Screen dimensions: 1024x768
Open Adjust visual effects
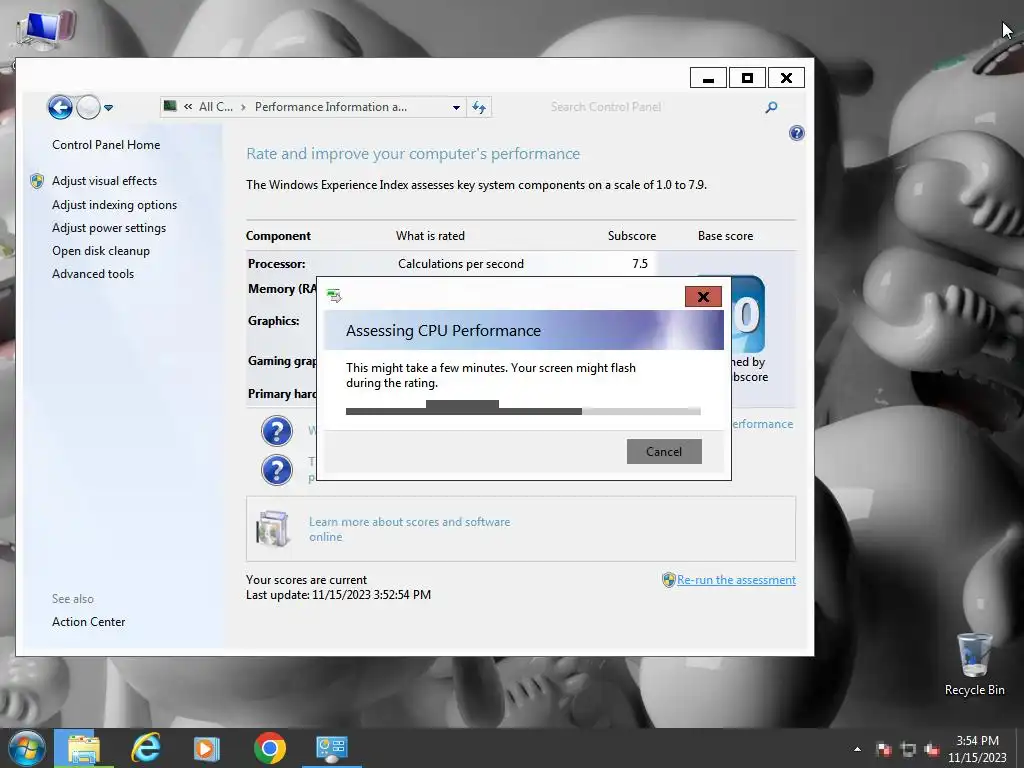(x=104, y=181)
